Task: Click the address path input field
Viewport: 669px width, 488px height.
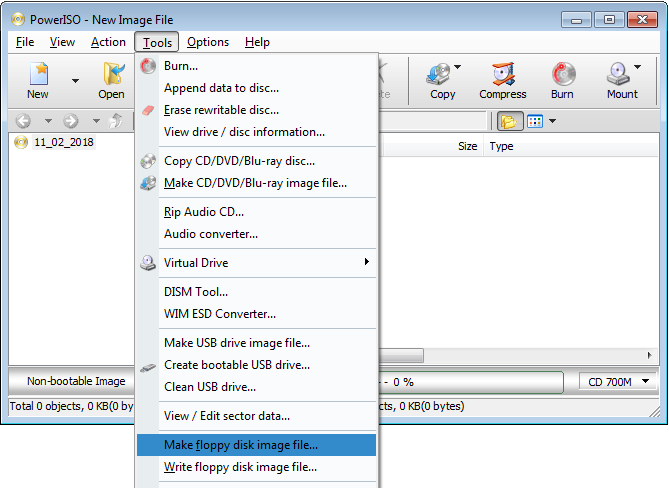Action: pyautogui.click(x=432, y=121)
